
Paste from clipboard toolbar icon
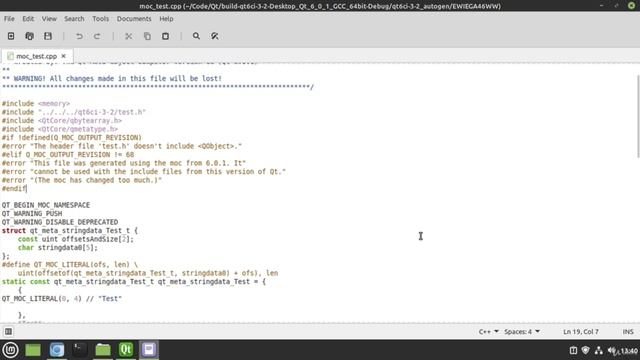(x=165, y=36)
